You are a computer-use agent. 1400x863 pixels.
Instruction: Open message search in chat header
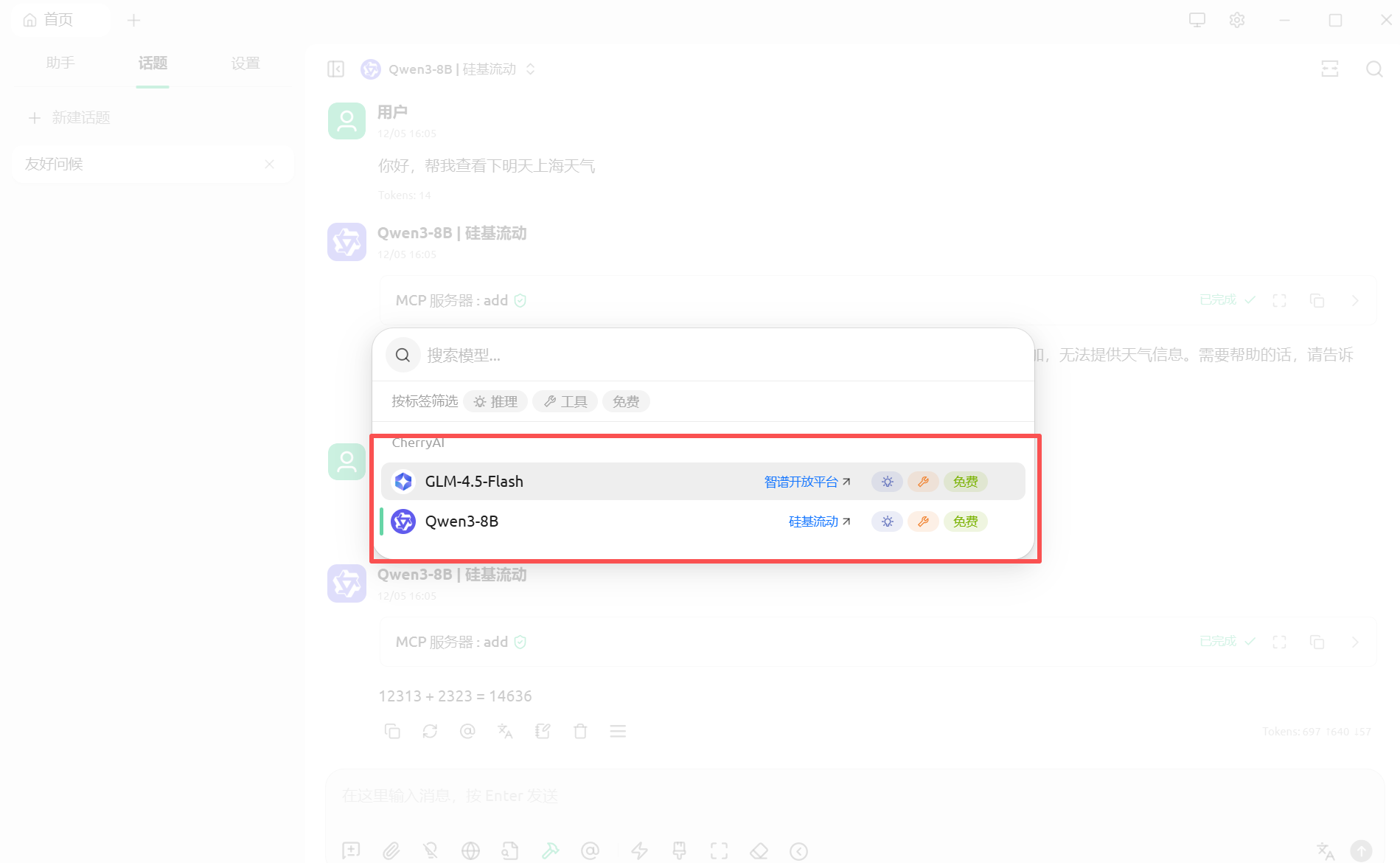click(1374, 69)
